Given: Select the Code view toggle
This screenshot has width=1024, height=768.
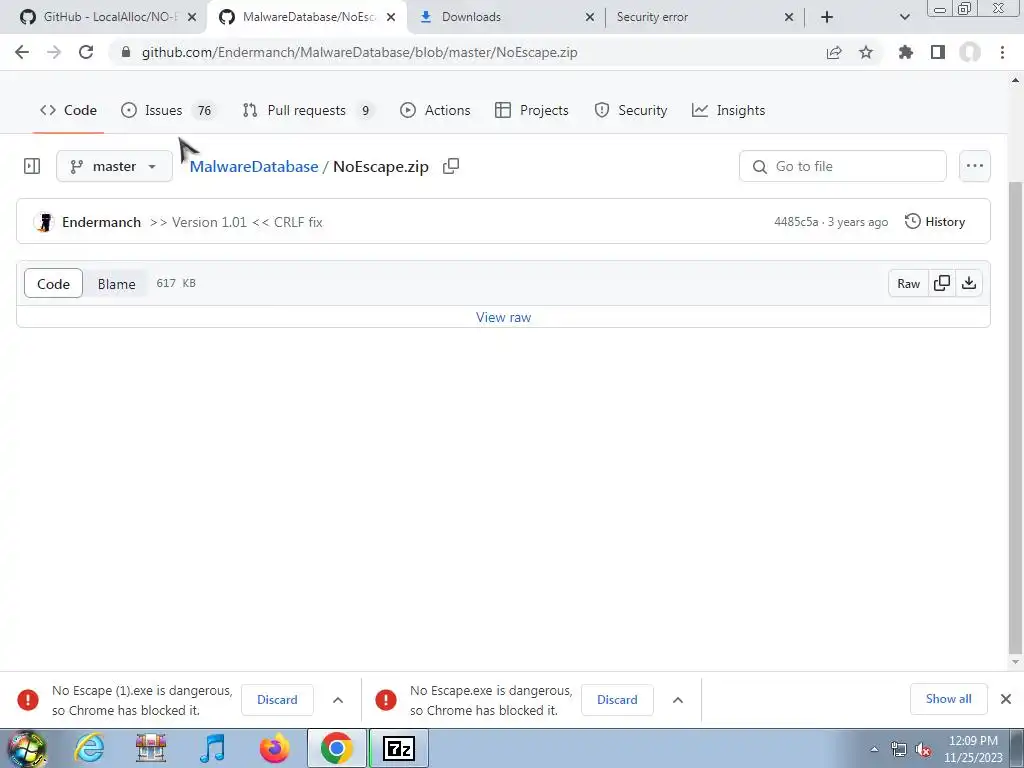Looking at the screenshot, I should (54, 283).
